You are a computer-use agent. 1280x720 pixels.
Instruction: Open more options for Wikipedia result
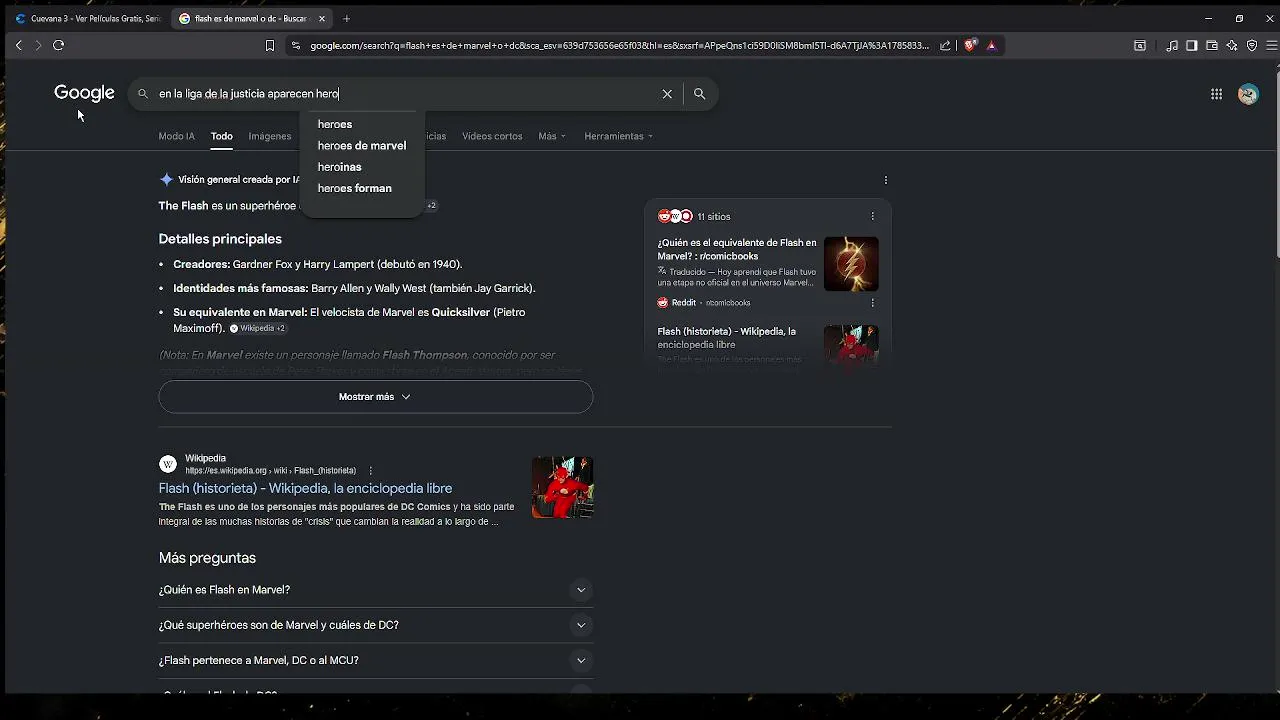point(370,471)
